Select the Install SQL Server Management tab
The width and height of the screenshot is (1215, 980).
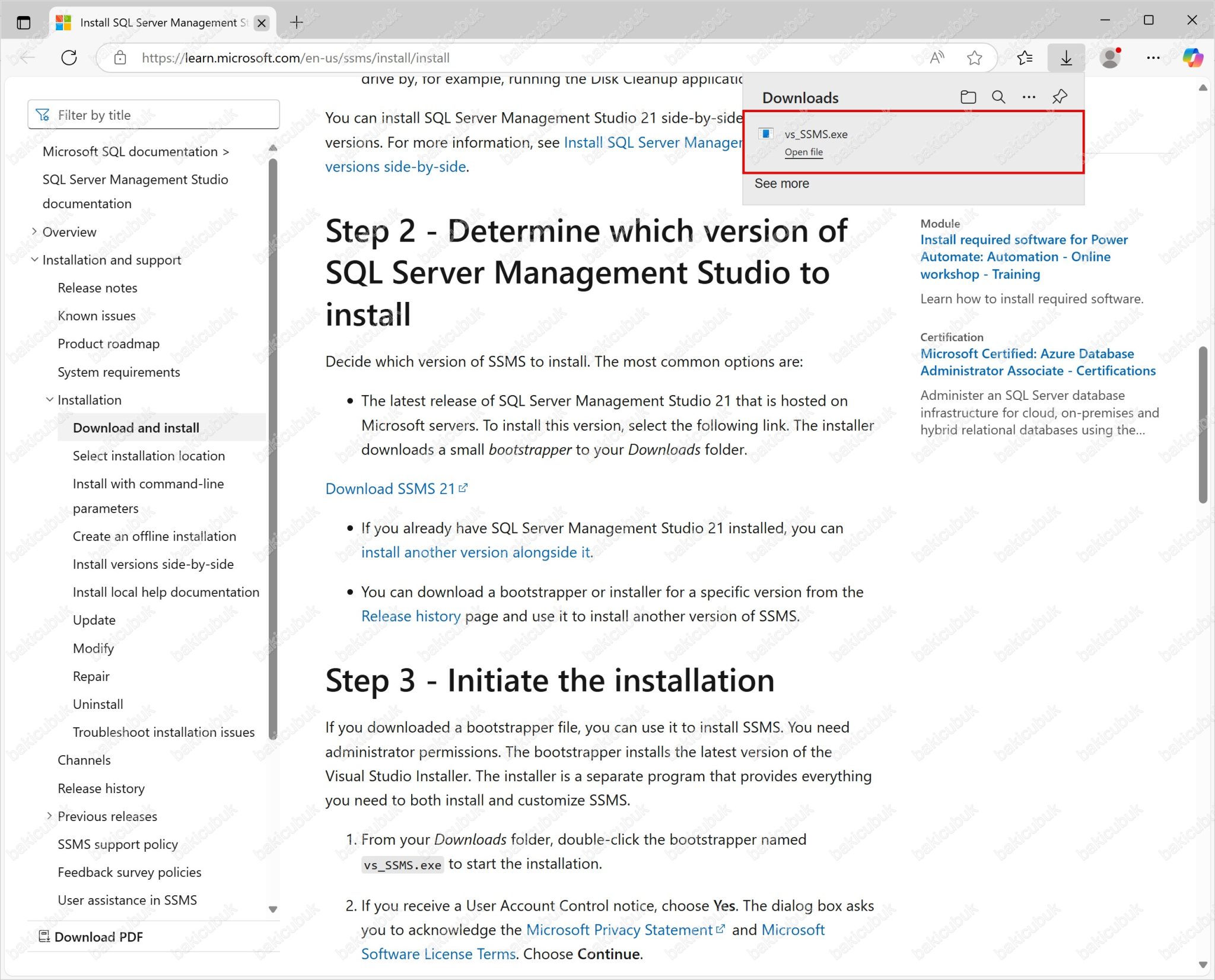(x=157, y=23)
